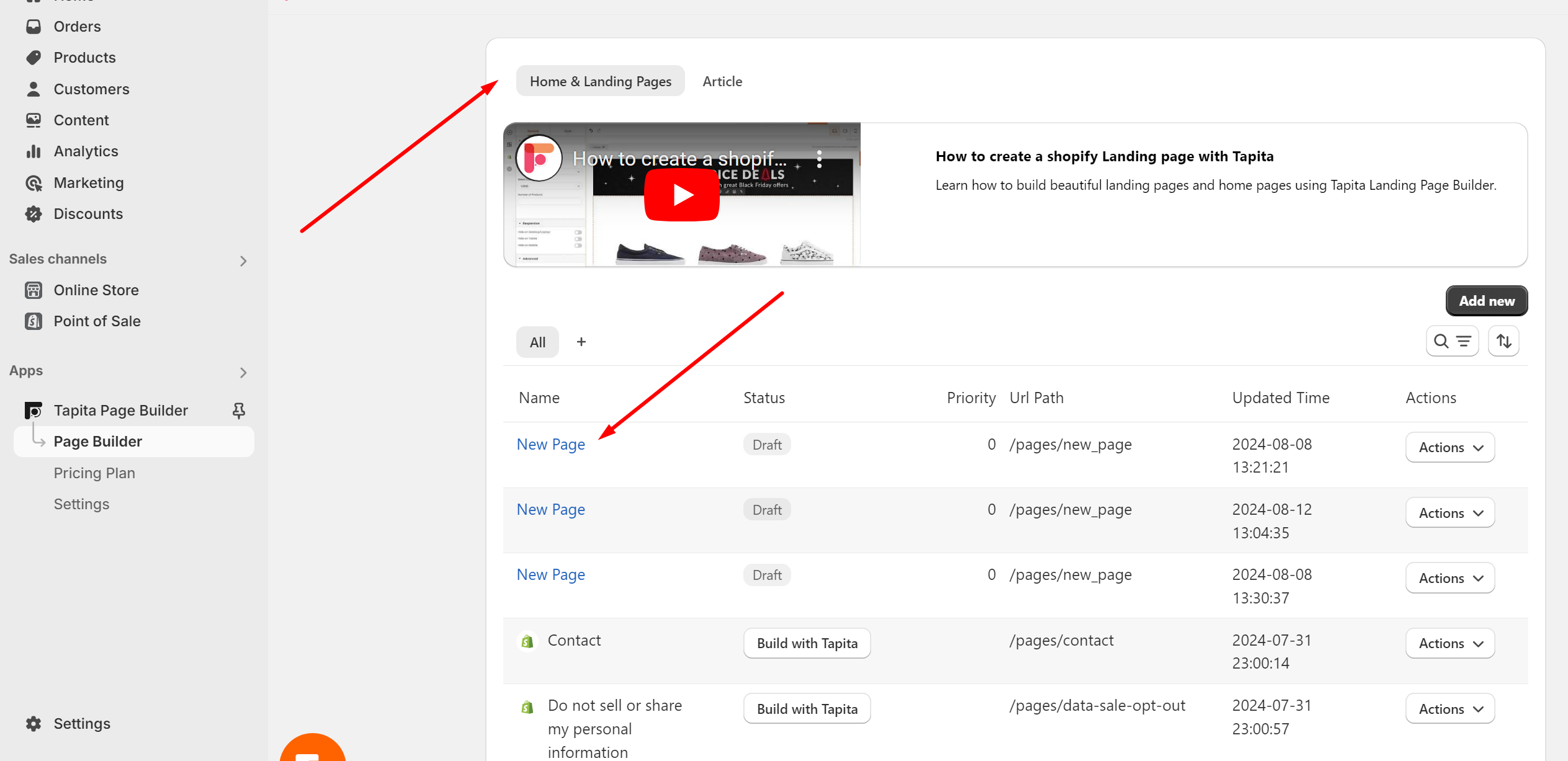Screen dimensions: 1568x761
Task: Open the first New Page Actions dropdown
Action: pyautogui.click(x=1449, y=448)
